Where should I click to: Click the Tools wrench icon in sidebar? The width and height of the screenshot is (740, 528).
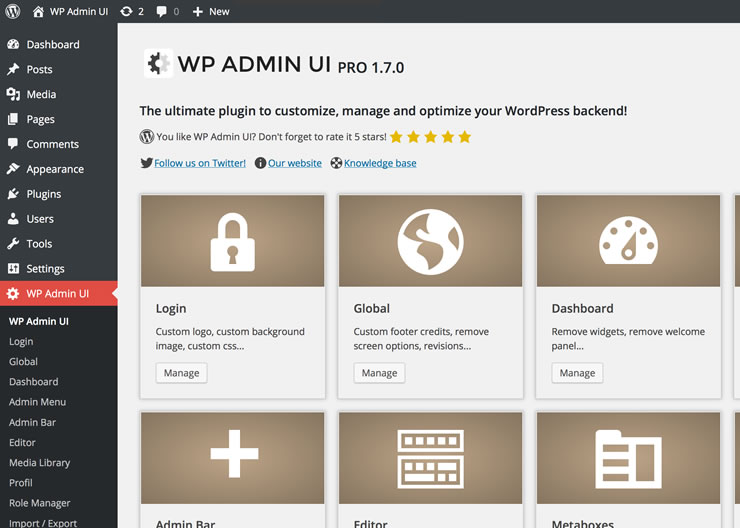point(13,243)
